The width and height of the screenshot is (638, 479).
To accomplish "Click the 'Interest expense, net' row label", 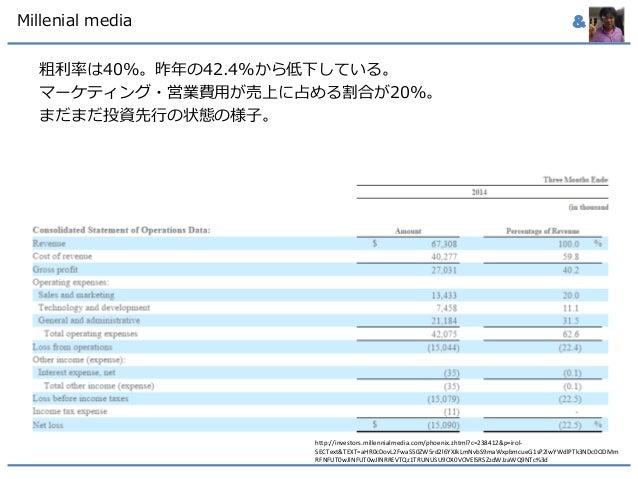I will [76, 372].
